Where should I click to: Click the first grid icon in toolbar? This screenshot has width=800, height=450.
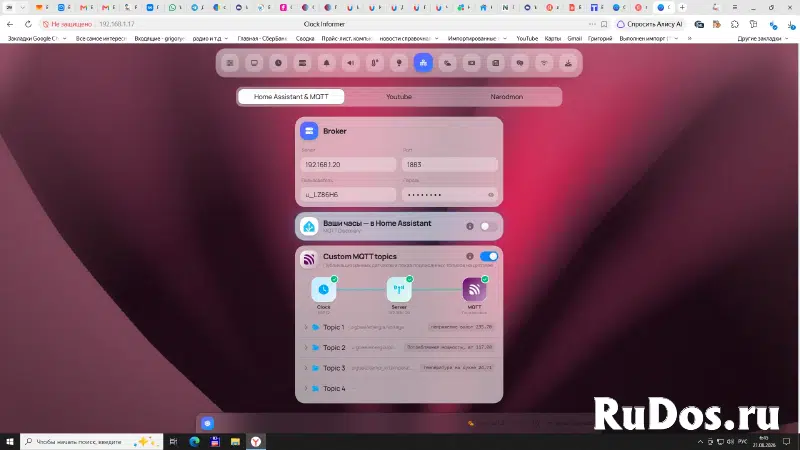230,63
